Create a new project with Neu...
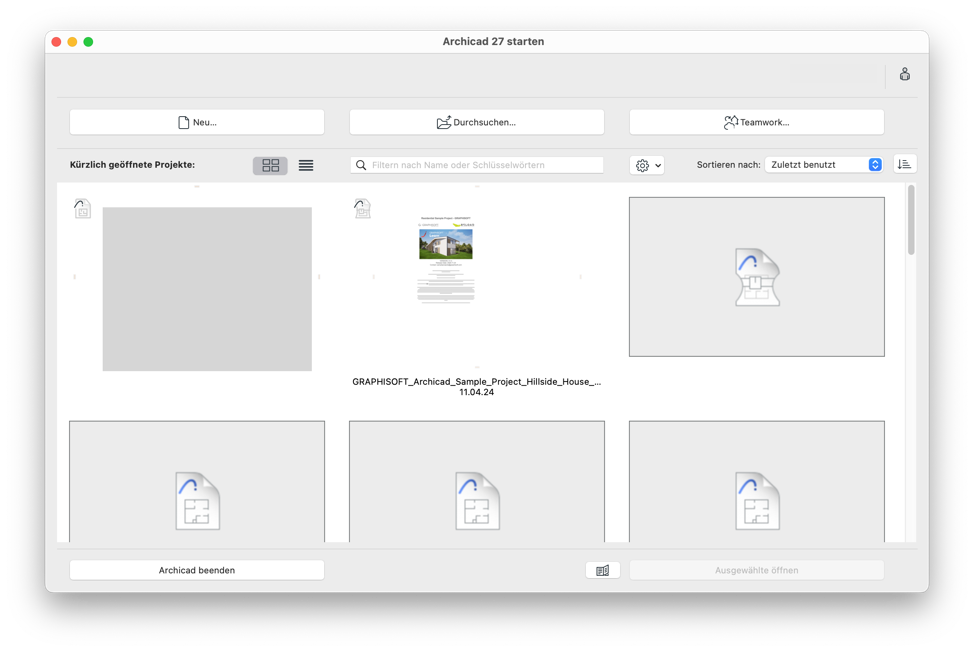The width and height of the screenshot is (974, 652). [197, 122]
